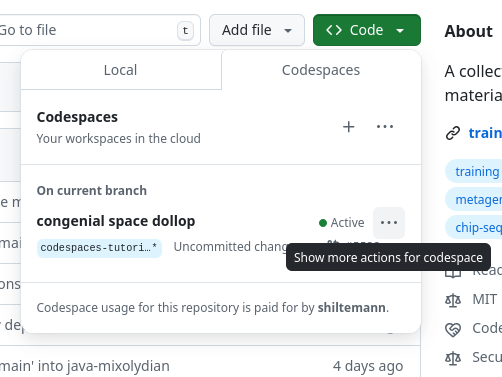Image resolution: width=502 pixels, height=377 pixels.
Task: Open Codespaces header three-dot options menu
Action: (385, 127)
